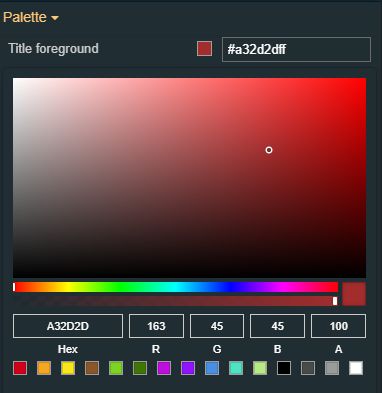Click the Title foreground color preview swatch

(x=204, y=49)
